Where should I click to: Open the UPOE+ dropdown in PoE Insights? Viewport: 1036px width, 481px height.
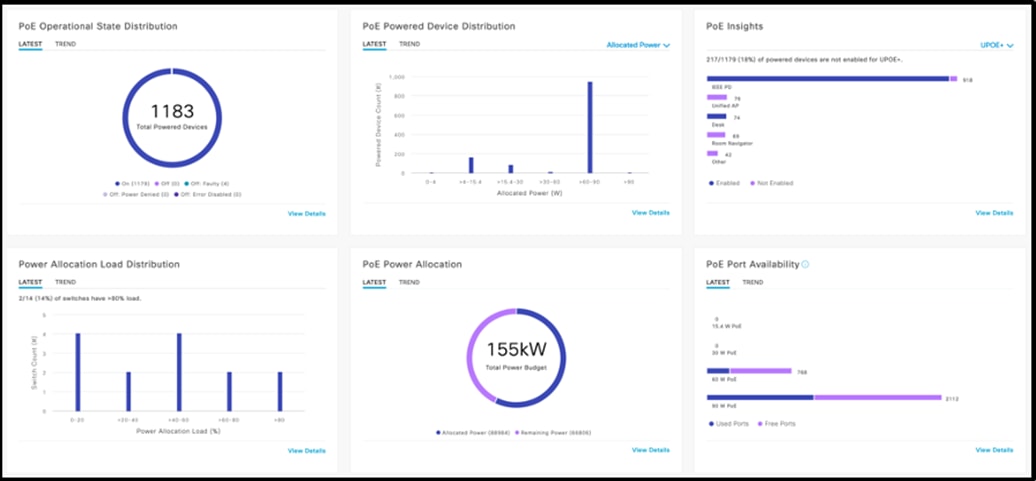996,45
